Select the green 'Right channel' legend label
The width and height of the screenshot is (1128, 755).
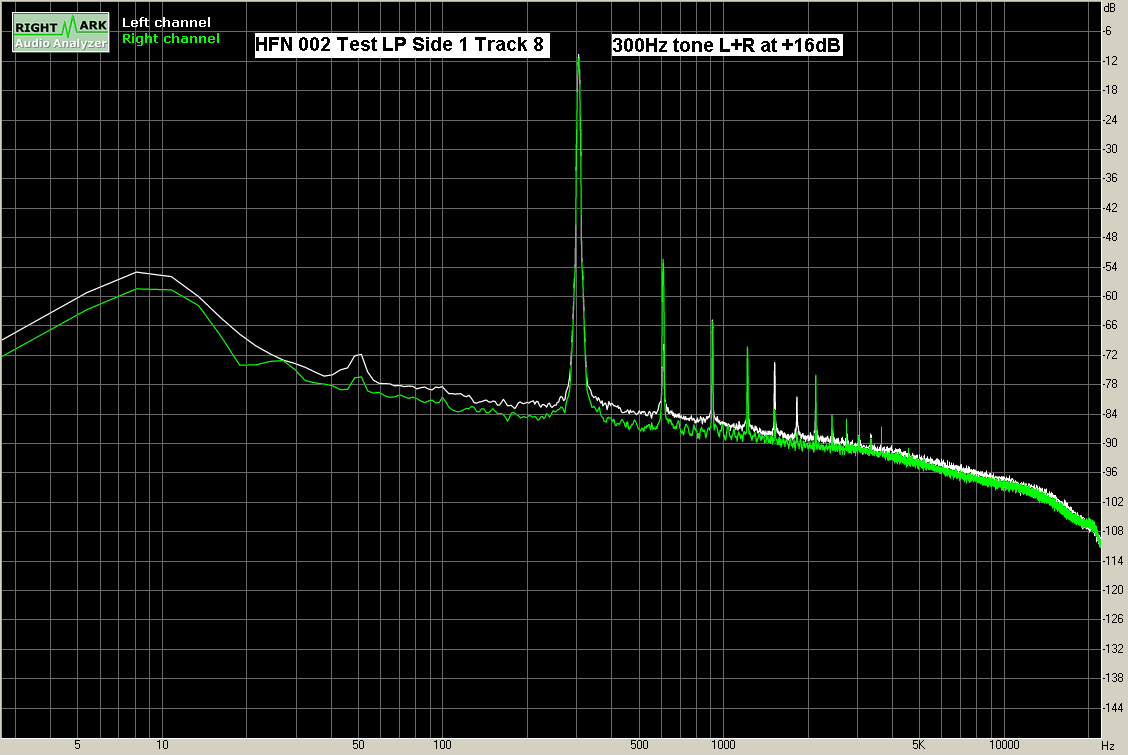pos(170,39)
